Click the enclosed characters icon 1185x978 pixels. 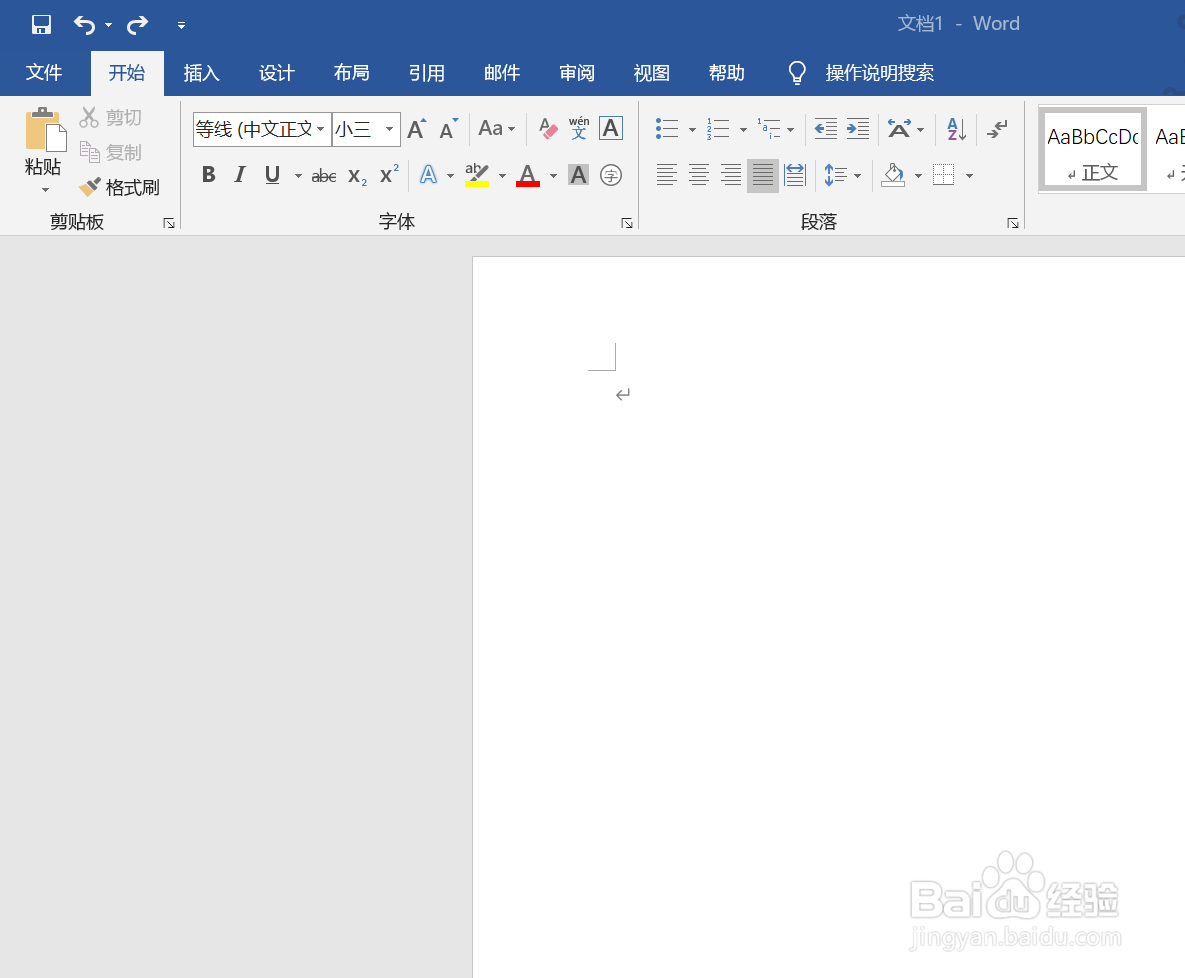(x=611, y=175)
